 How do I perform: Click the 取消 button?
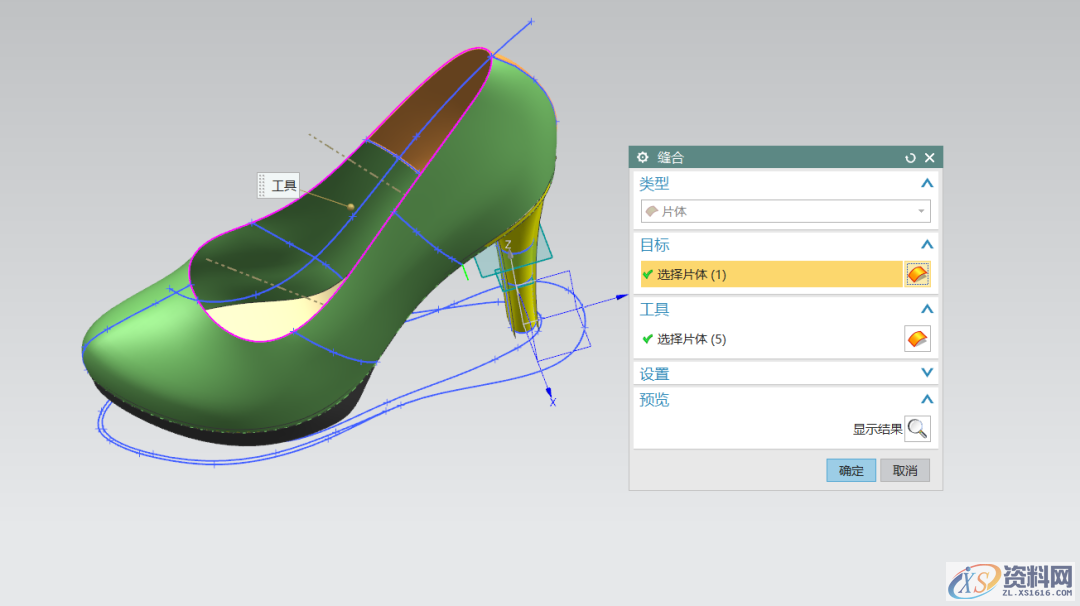905,471
